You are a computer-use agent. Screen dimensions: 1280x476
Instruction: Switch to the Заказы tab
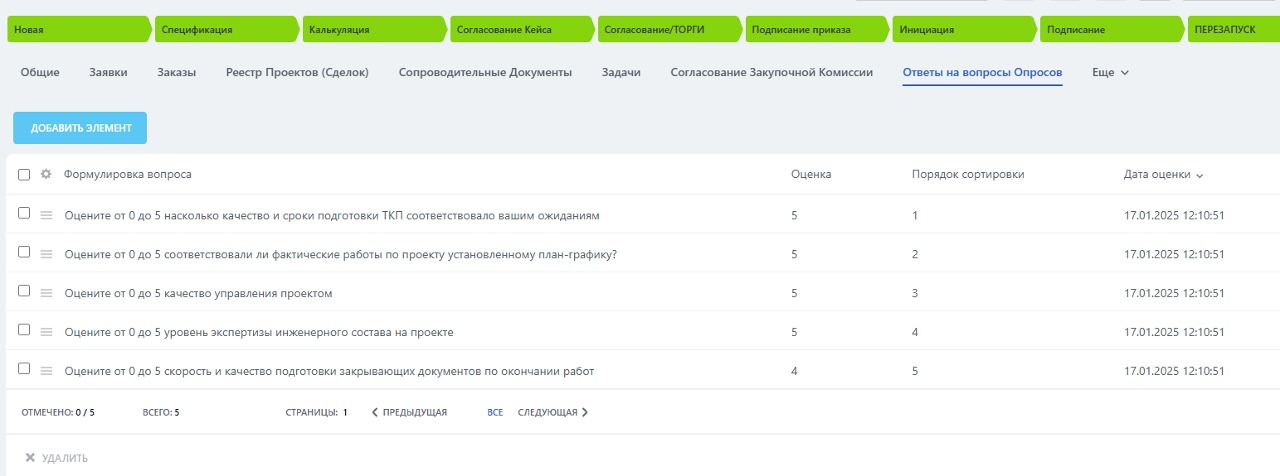click(176, 73)
